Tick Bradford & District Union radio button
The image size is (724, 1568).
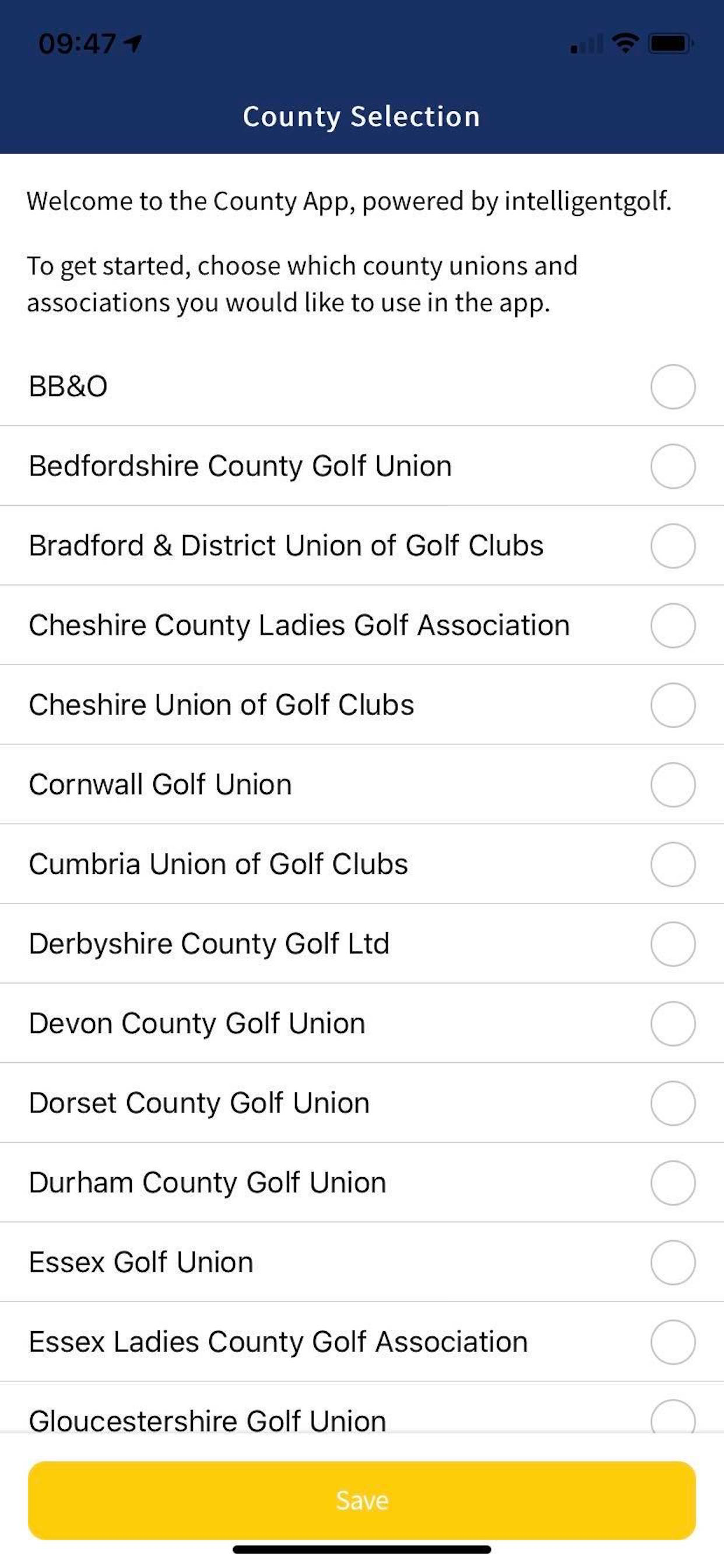(672, 546)
